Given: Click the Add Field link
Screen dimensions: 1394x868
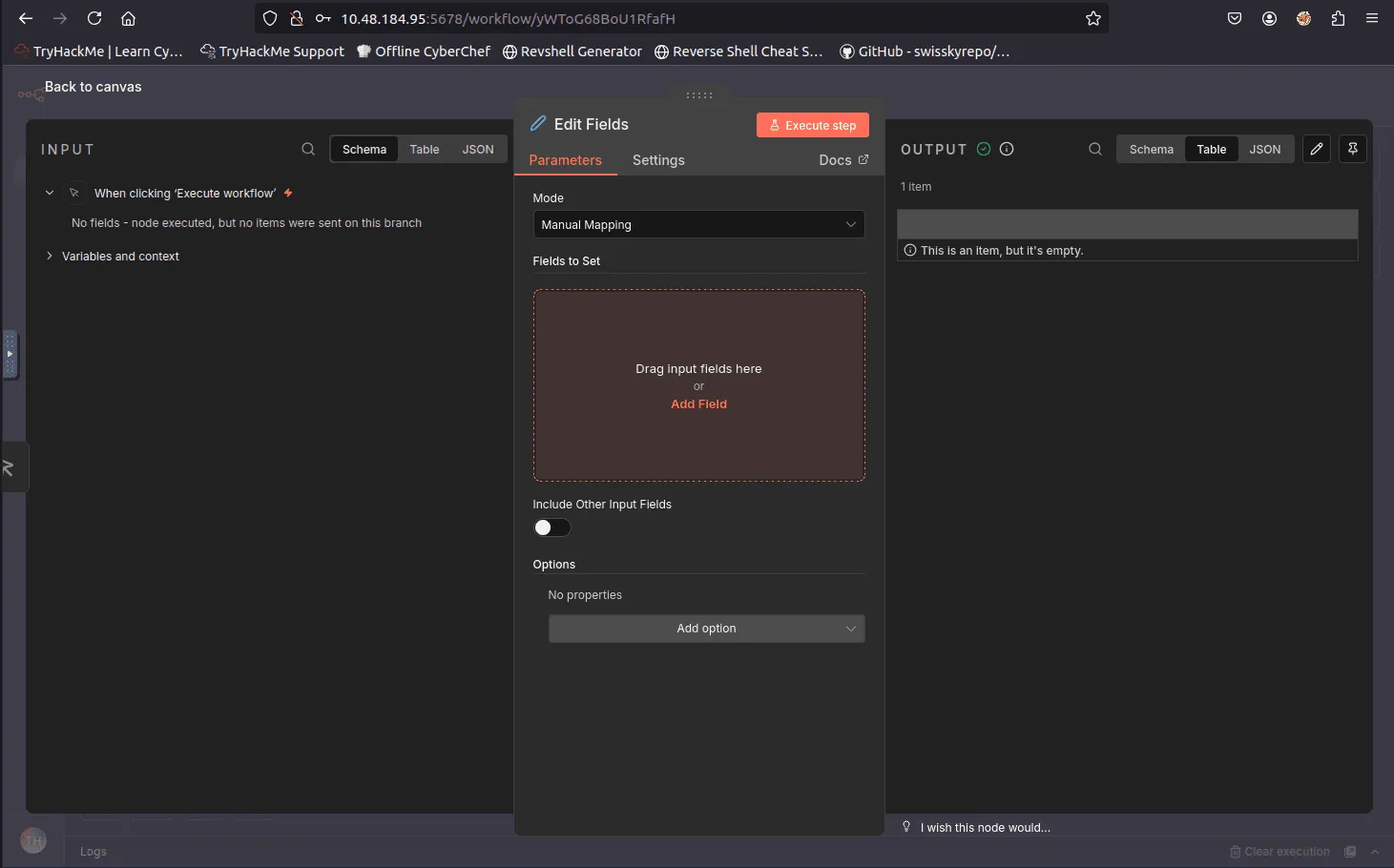Looking at the screenshot, I should [698, 404].
